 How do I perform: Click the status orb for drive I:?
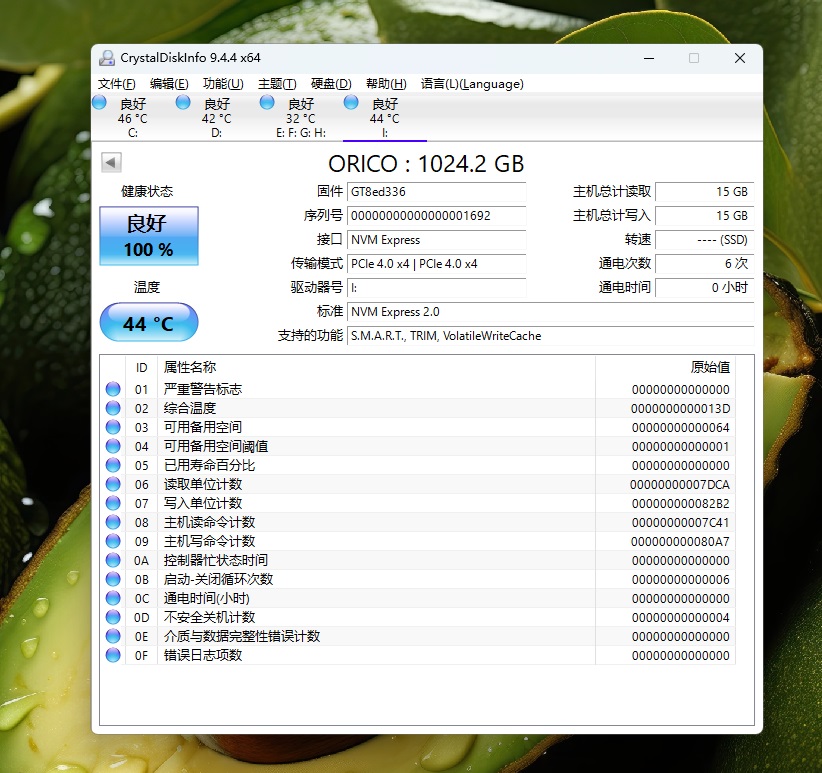pos(351,102)
